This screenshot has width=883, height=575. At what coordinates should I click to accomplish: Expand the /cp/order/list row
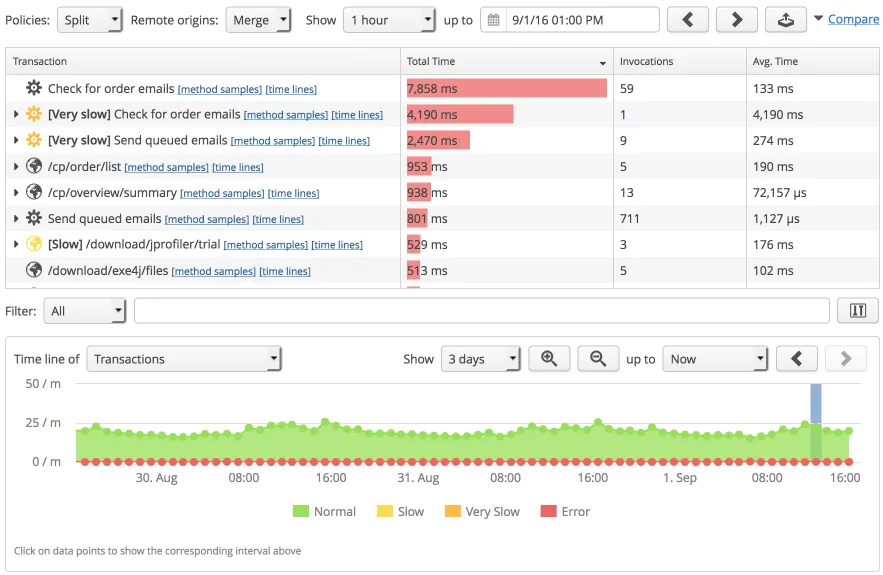(x=16, y=167)
